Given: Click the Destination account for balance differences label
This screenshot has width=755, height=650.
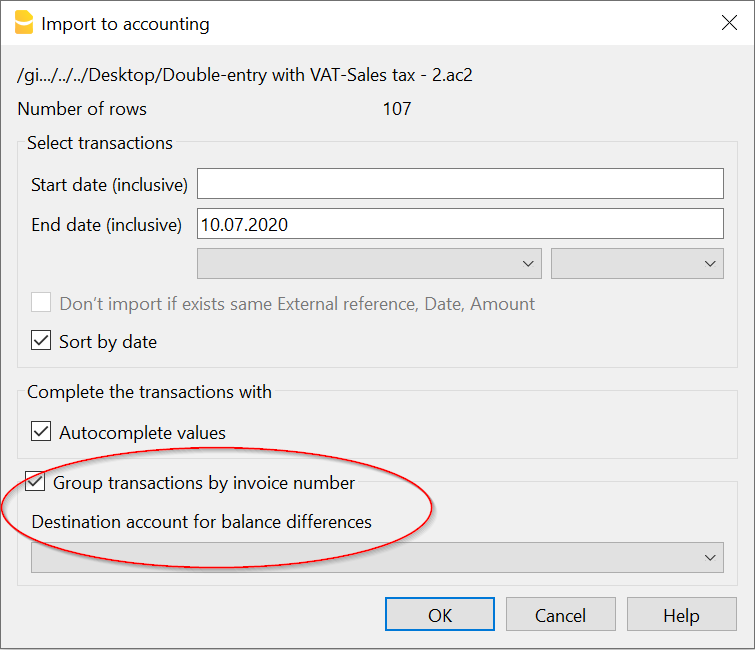Looking at the screenshot, I should click(x=201, y=522).
